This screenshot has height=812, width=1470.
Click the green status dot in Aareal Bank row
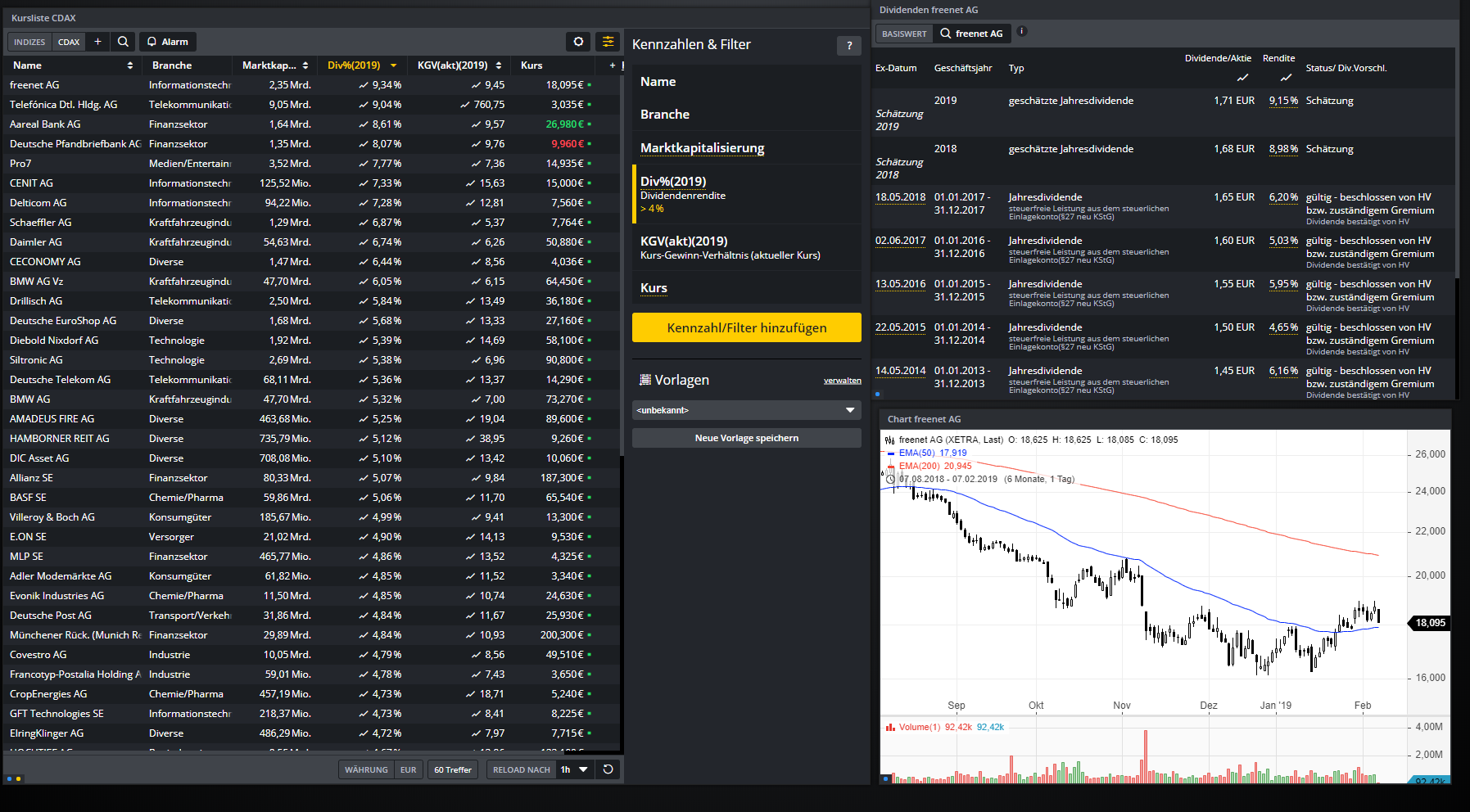[590, 124]
